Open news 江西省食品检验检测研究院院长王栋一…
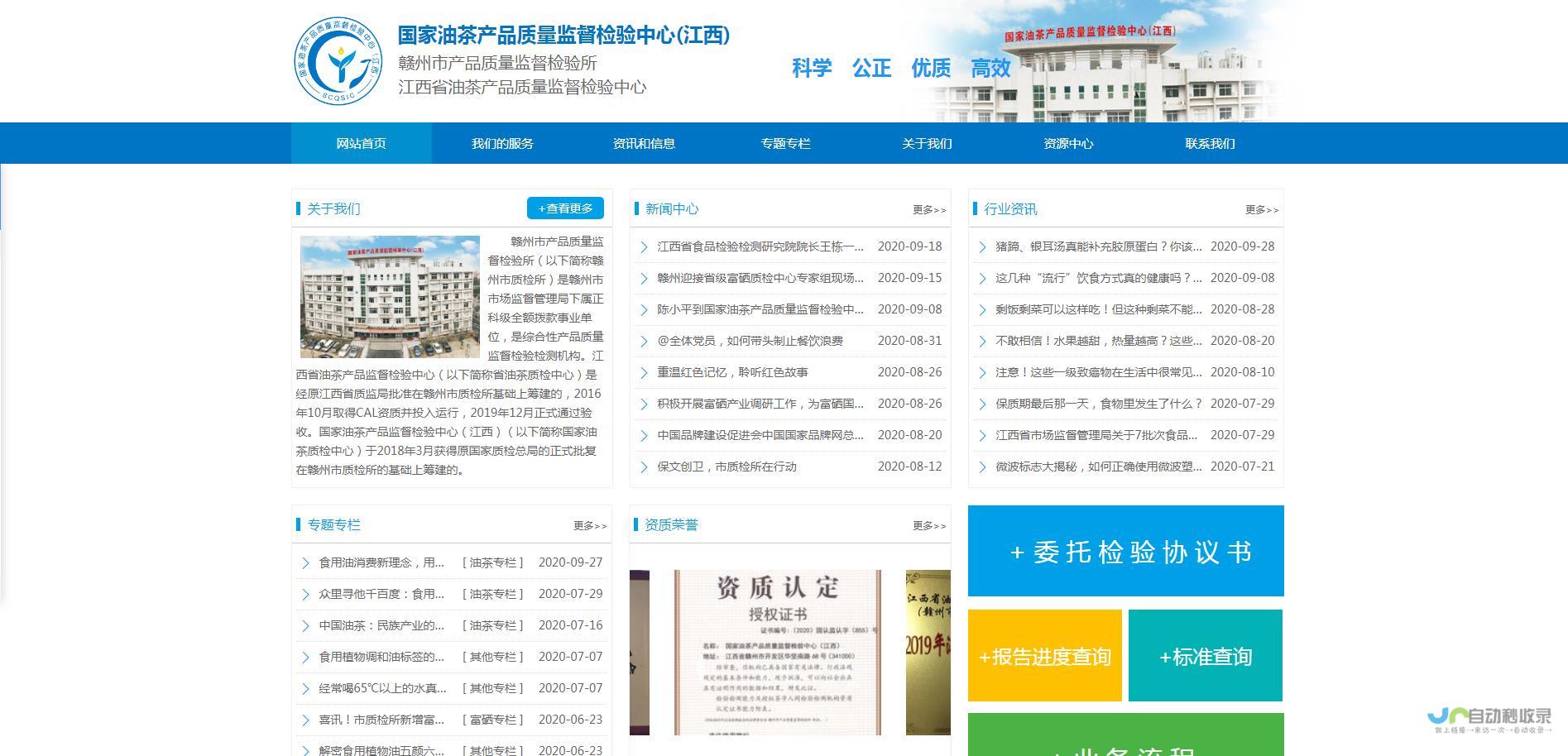This screenshot has height=756, width=1568. coord(760,246)
